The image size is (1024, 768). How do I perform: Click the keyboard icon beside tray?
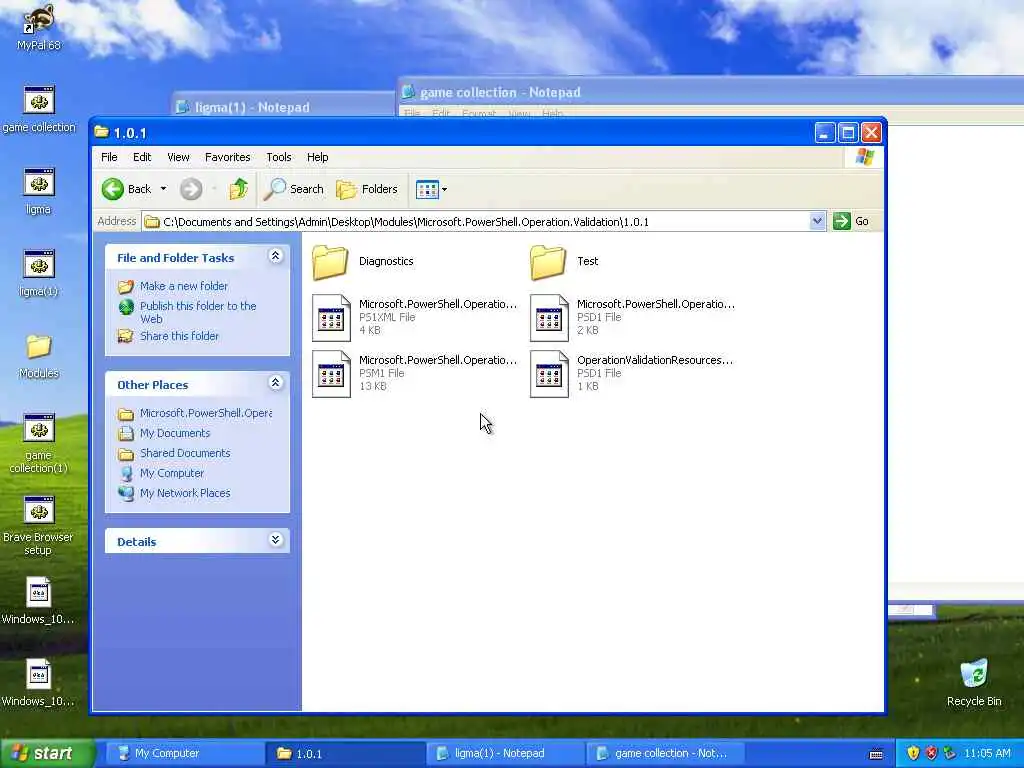pyautogui.click(x=876, y=754)
